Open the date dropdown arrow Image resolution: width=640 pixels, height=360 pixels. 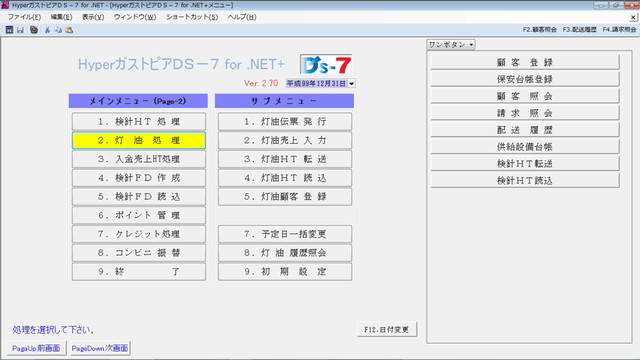(351, 84)
